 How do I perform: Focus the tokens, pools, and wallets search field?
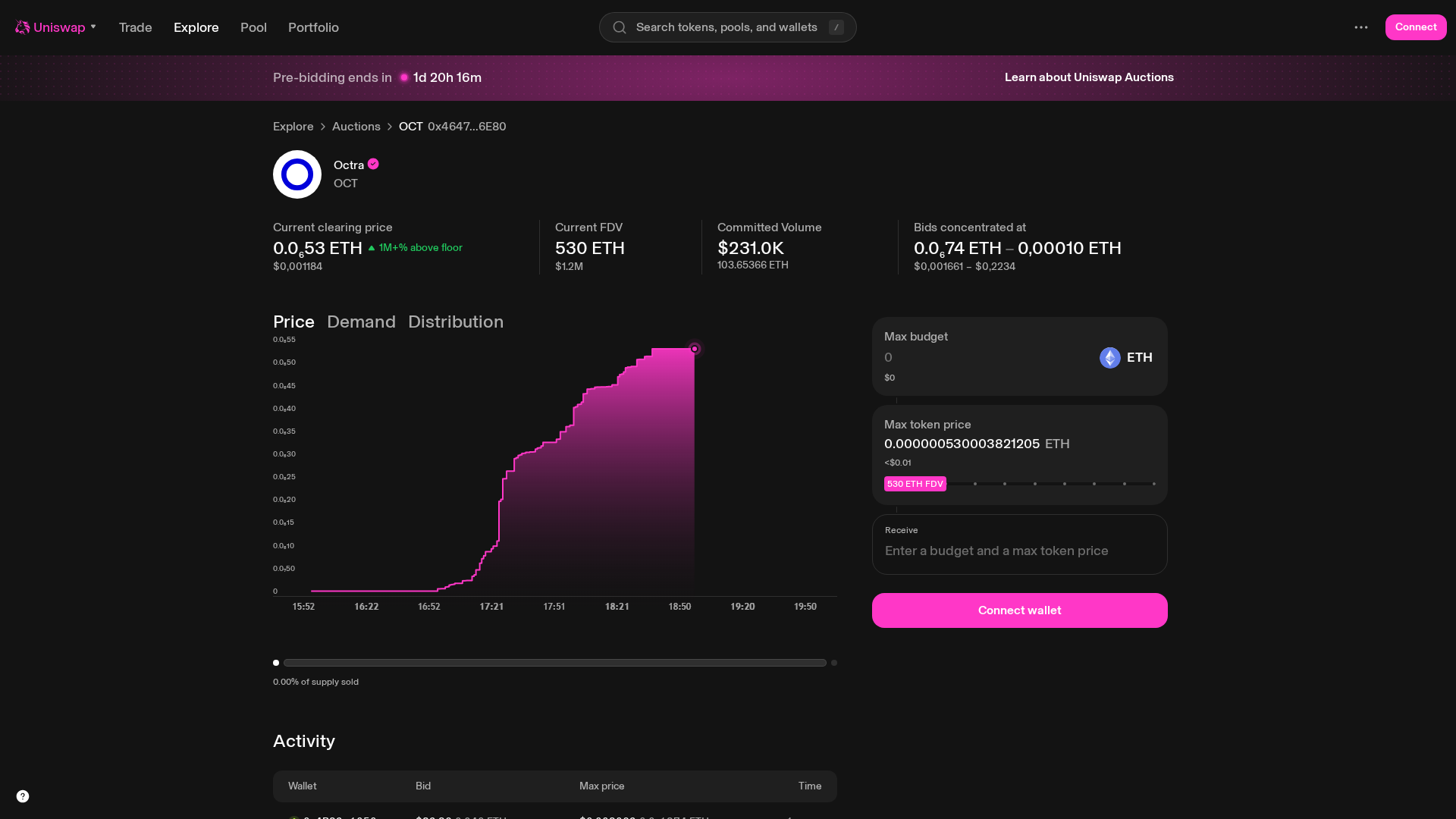[727, 27]
